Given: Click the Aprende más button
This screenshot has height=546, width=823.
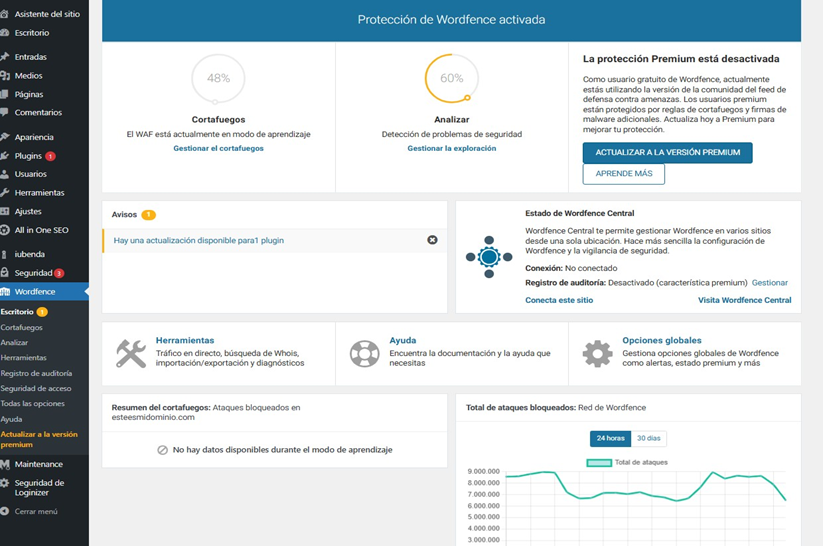Looking at the screenshot, I should tap(624, 174).
